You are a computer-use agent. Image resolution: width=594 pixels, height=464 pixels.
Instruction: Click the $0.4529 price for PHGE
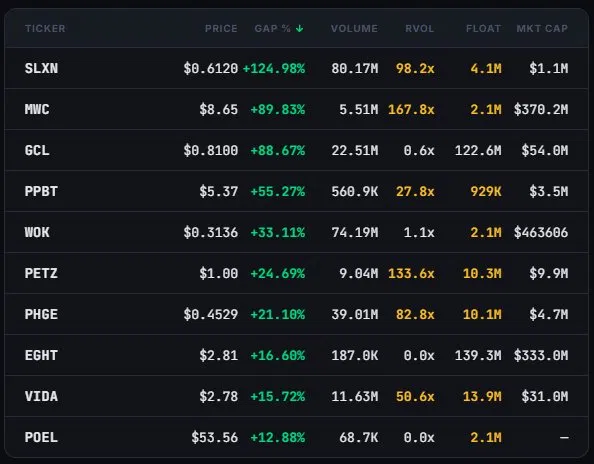(211, 314)
